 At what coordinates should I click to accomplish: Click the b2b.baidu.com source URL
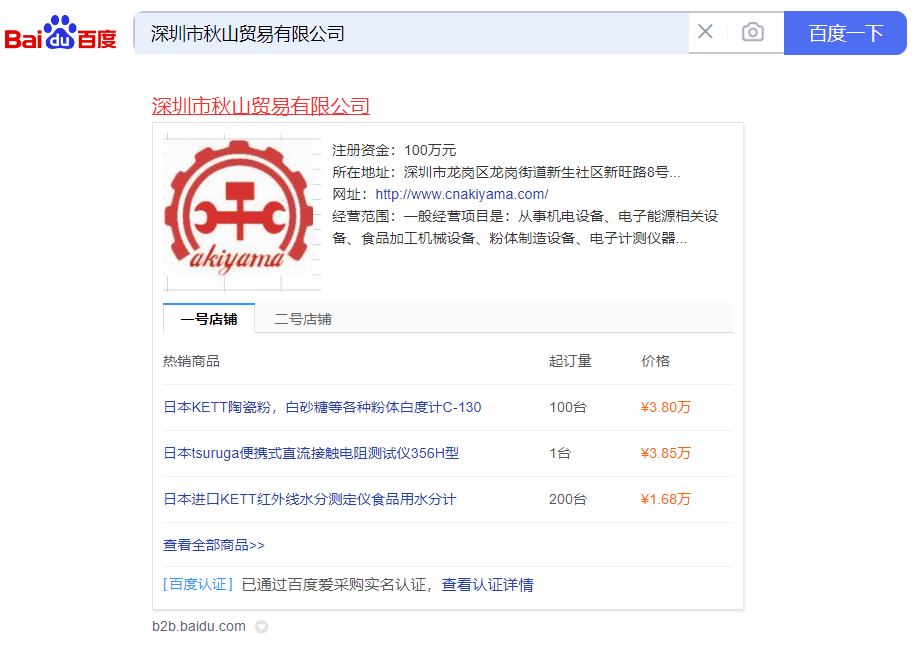click(x=198, y=626)
